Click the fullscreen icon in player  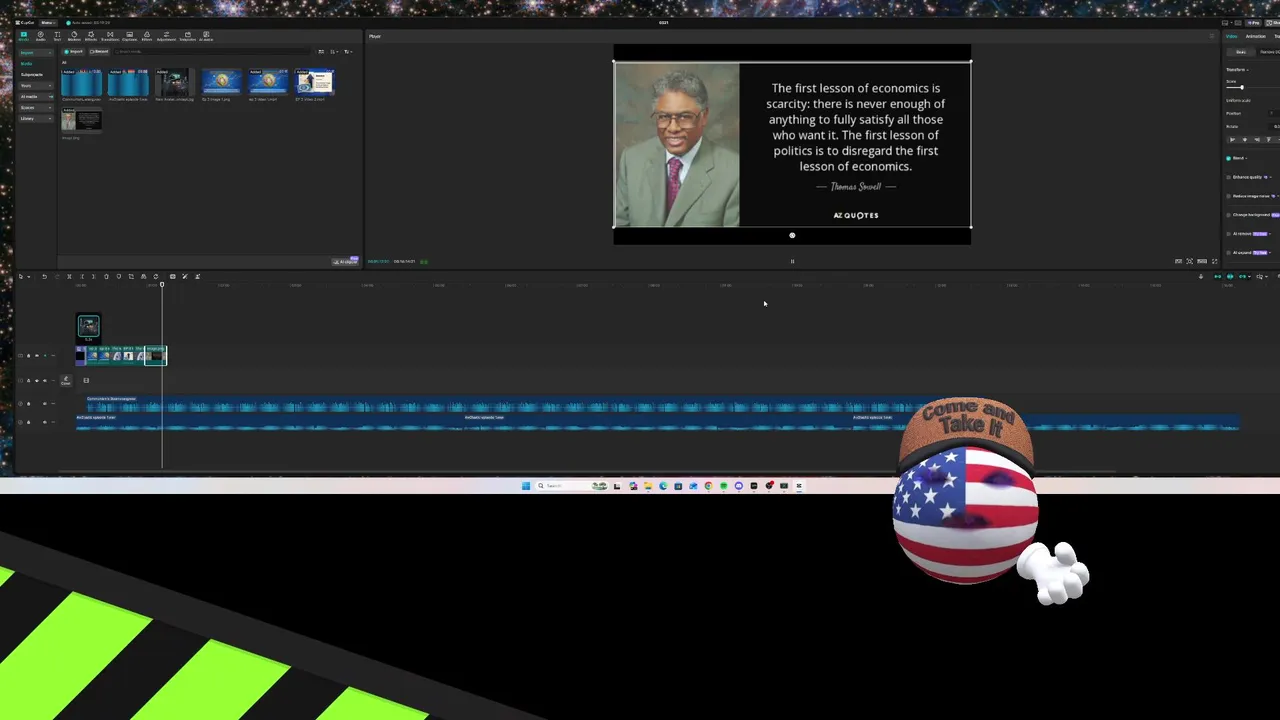1215,261
